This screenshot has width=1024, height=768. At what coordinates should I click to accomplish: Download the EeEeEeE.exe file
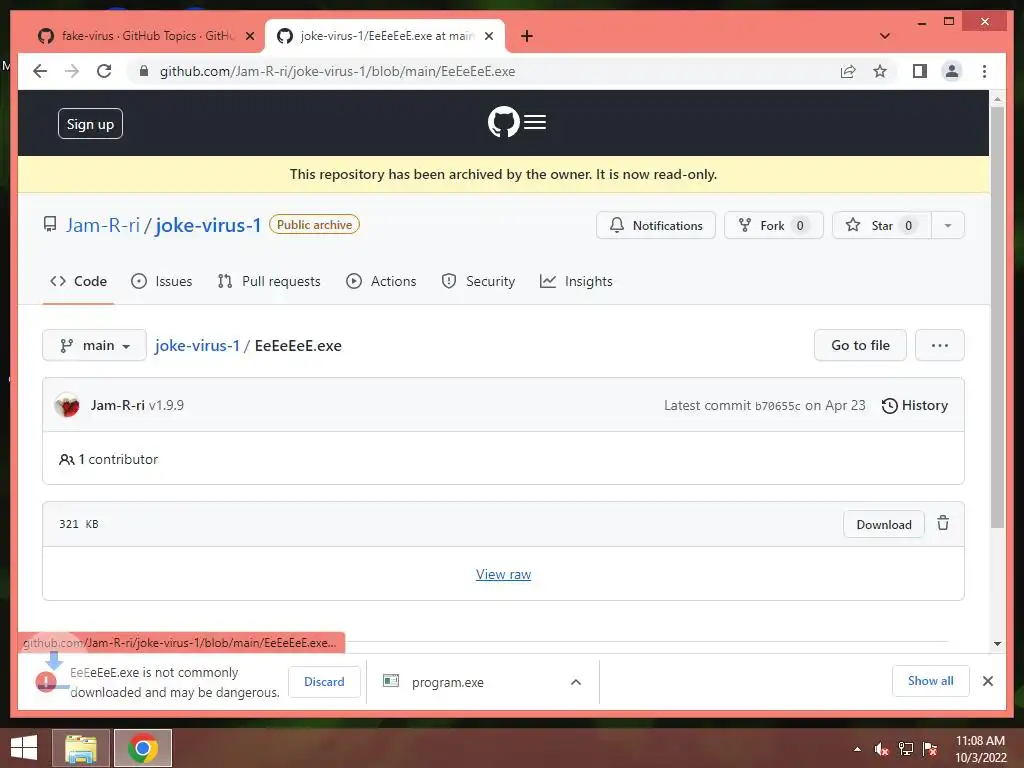pyautogui.click(x=884, y=524)
